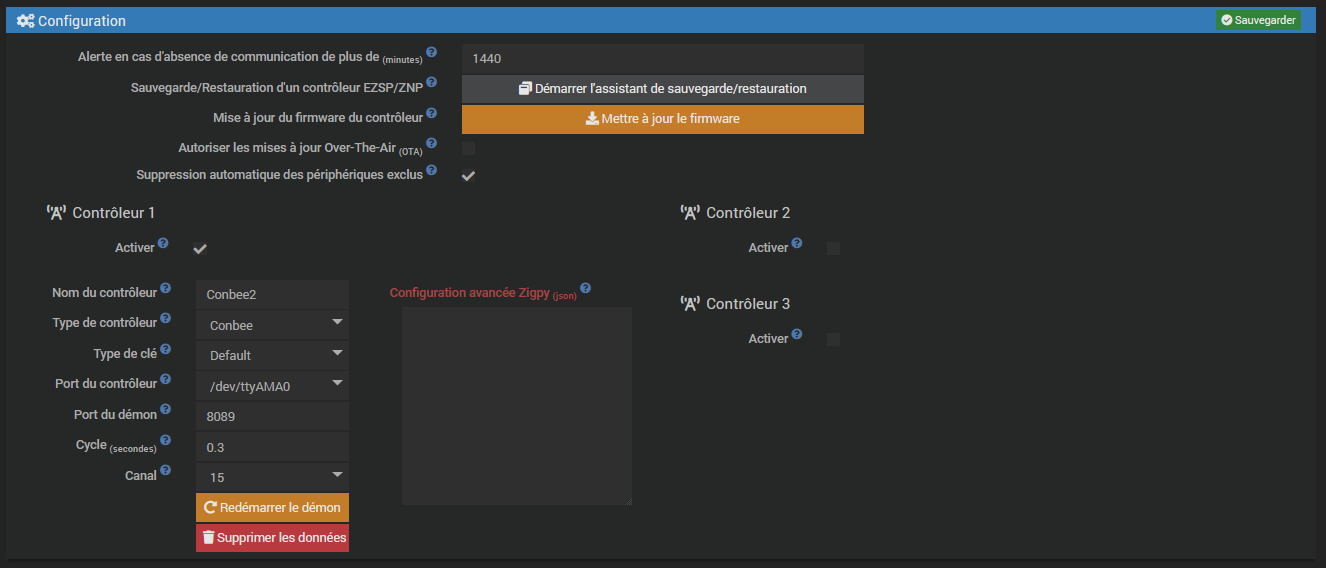1326x568 pixels.
Task: Click help icon beside Port du démon
Action: (166, 410)
